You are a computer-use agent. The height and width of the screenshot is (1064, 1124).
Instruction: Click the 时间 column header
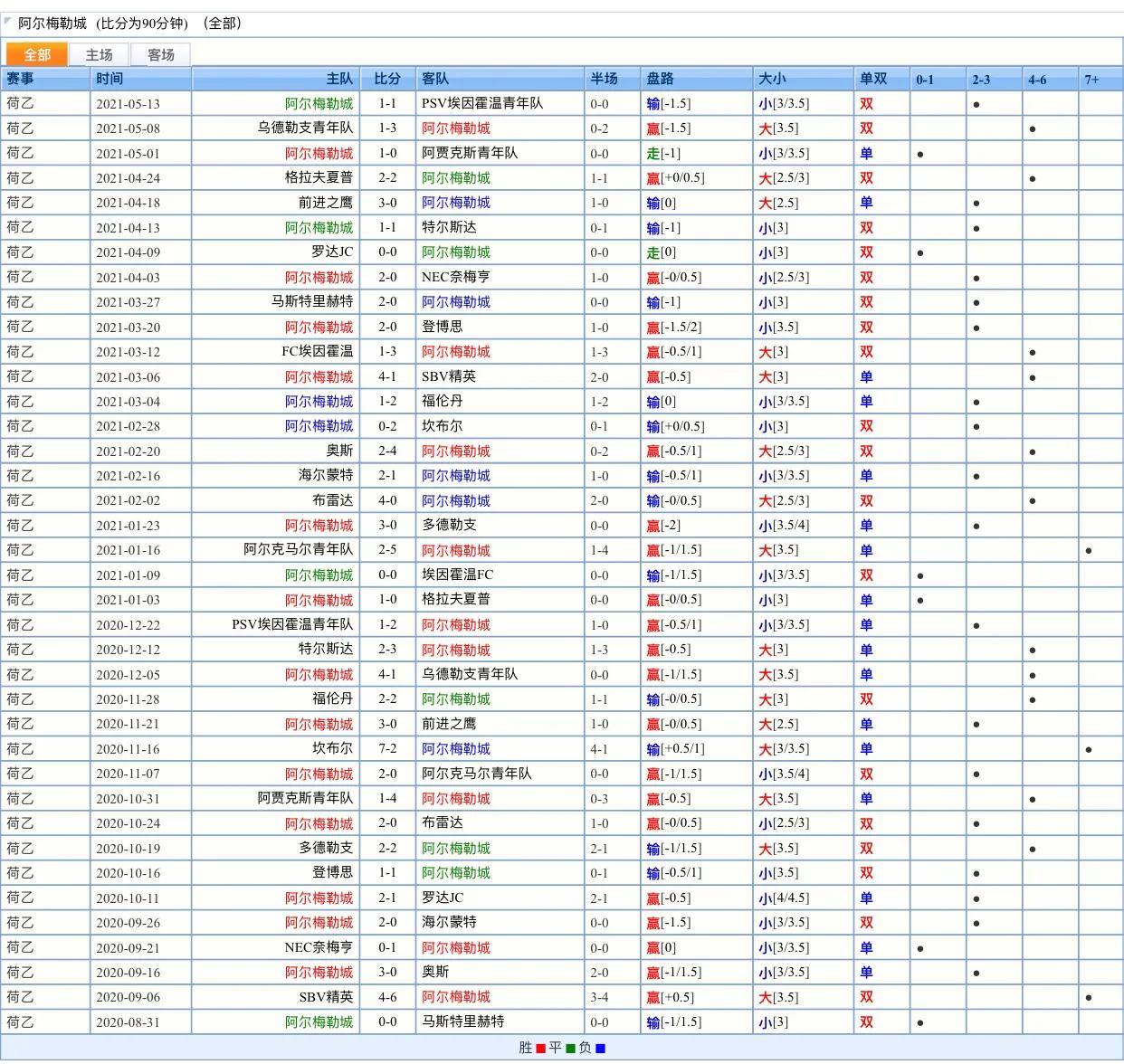(110, 80)
